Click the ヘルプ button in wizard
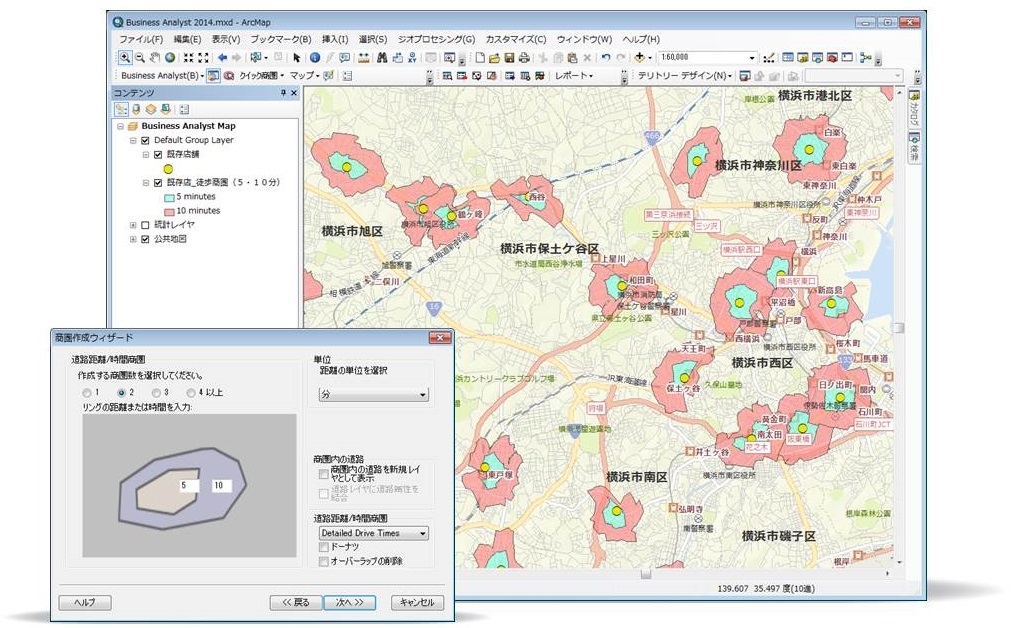Image resolution: width=1028 pixels, height=628 pixels. 85,602
